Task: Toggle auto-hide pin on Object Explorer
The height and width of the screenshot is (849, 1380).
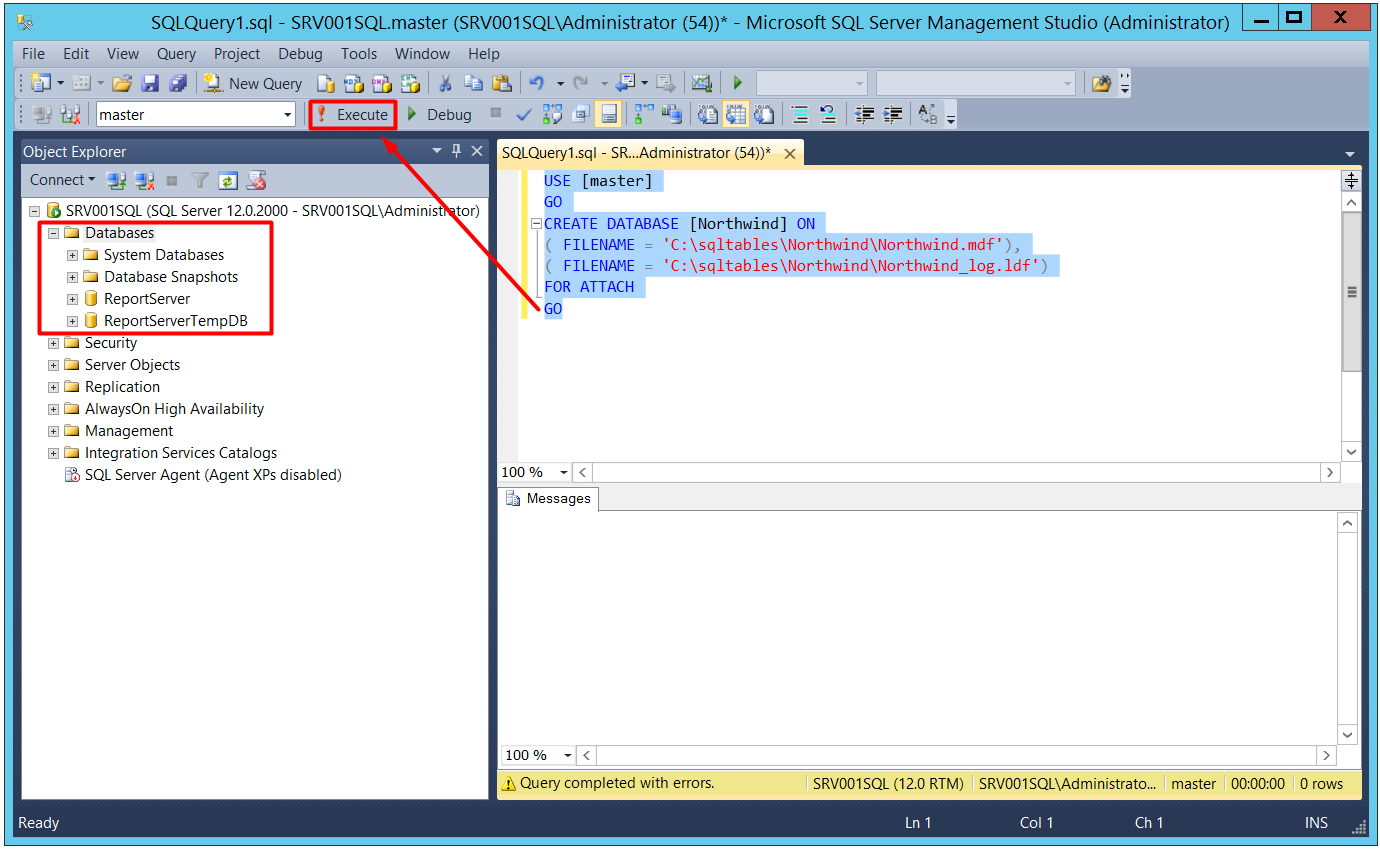Action: pyautogui.click(x=456, y=151)
